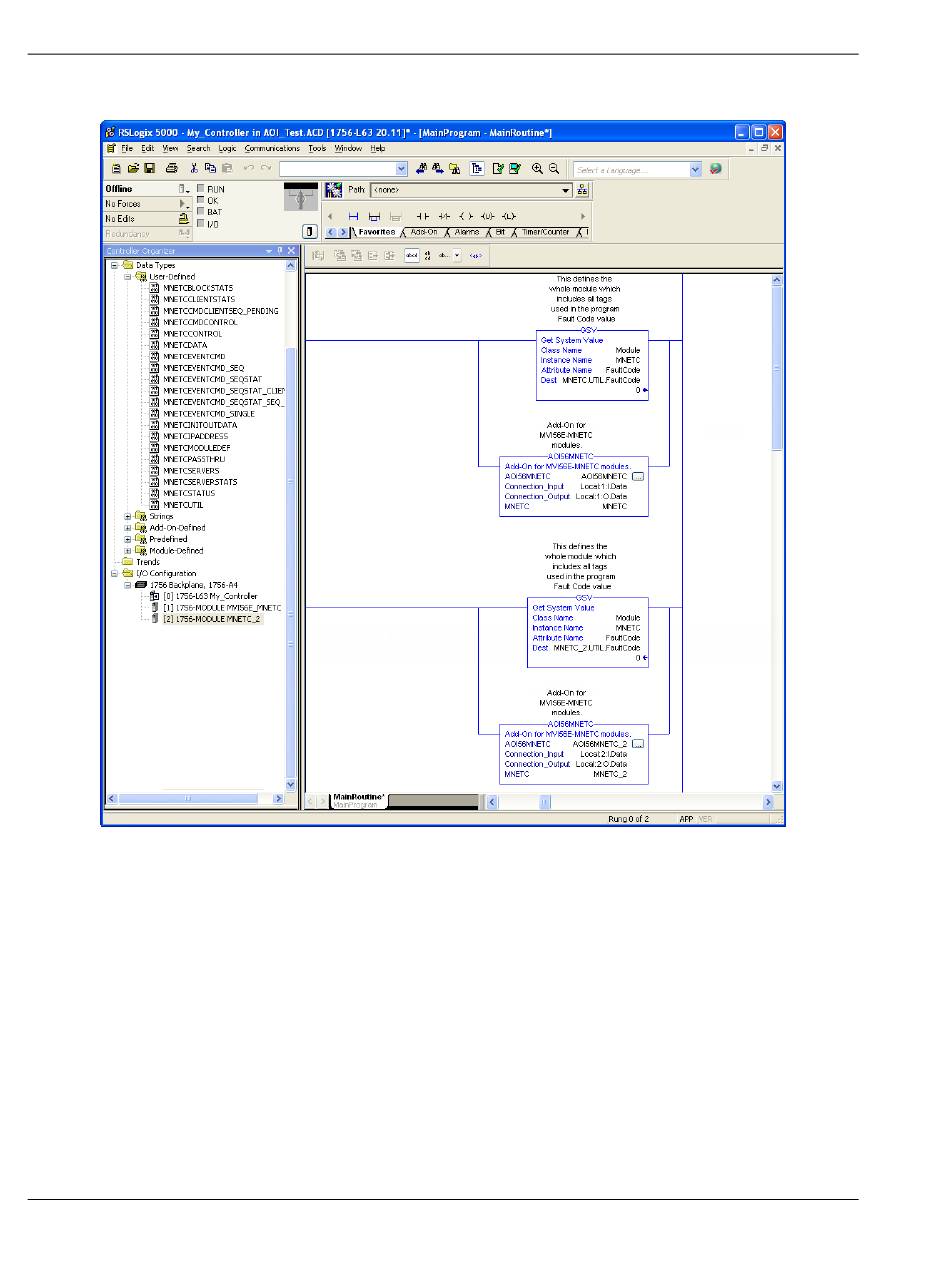Screen dimensions: 950x1267
Task: Select MNETCSERVERSTATS data type
Action: pyautogui.click(x=200, y=482)
